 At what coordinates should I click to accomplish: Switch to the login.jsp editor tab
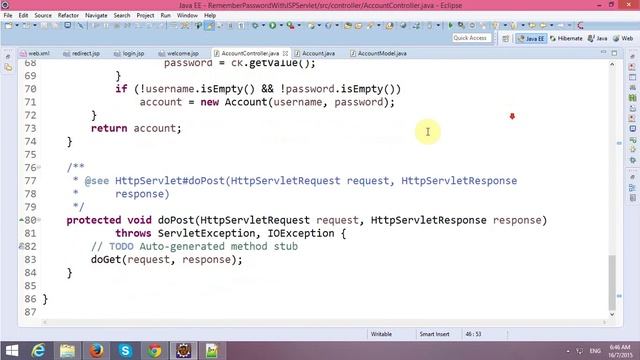tap(129, 53)
